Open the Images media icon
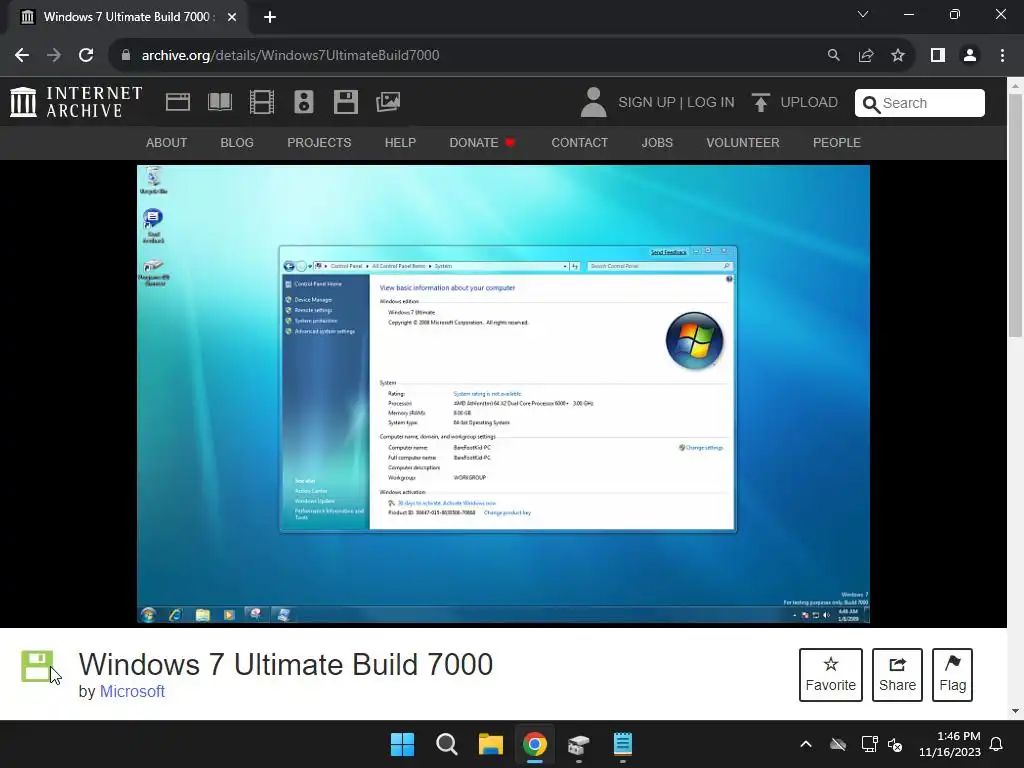 click(388, 102)
